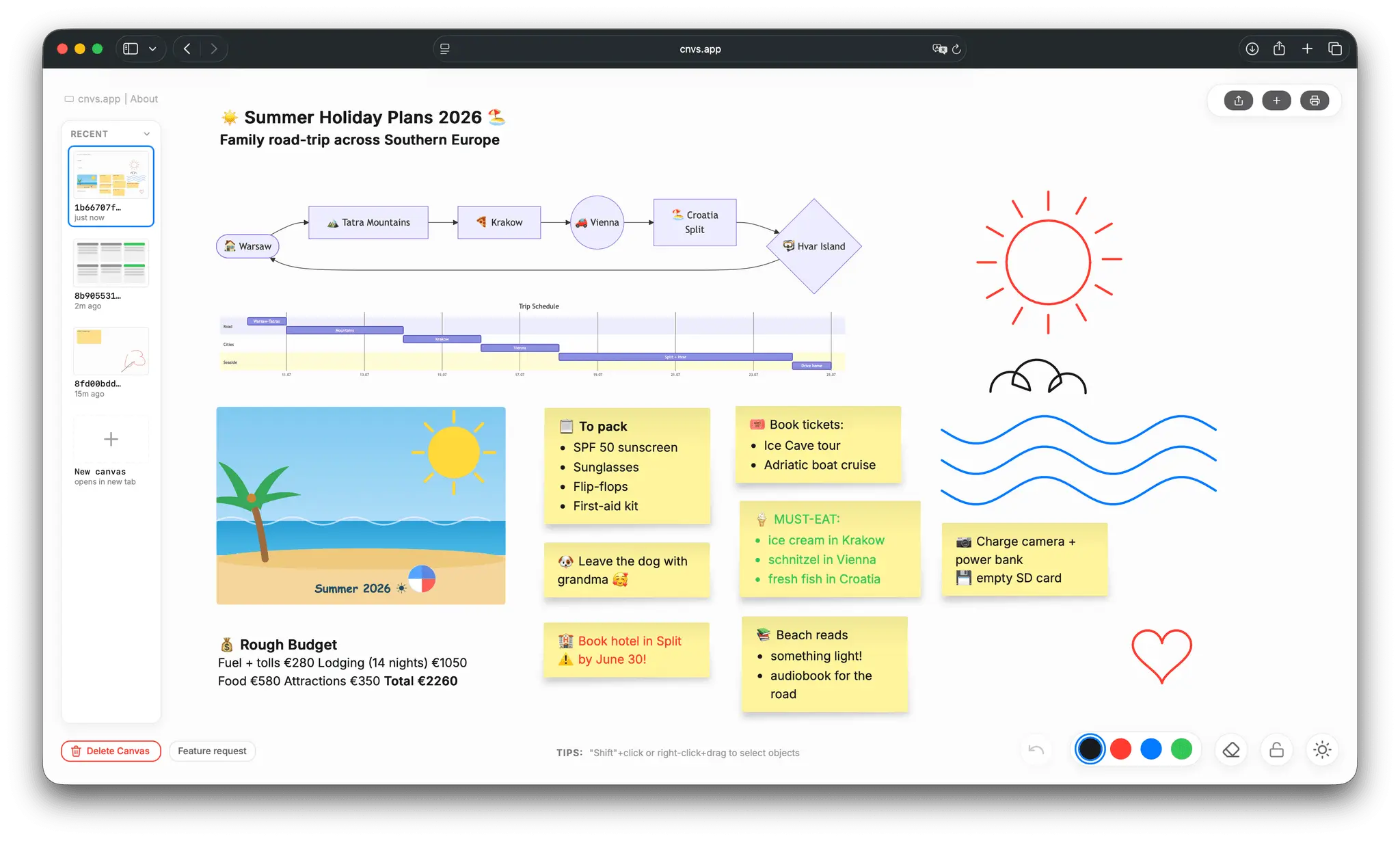
Task: Select the Hvar Island diamond node
Action: [x=814, y=246]
